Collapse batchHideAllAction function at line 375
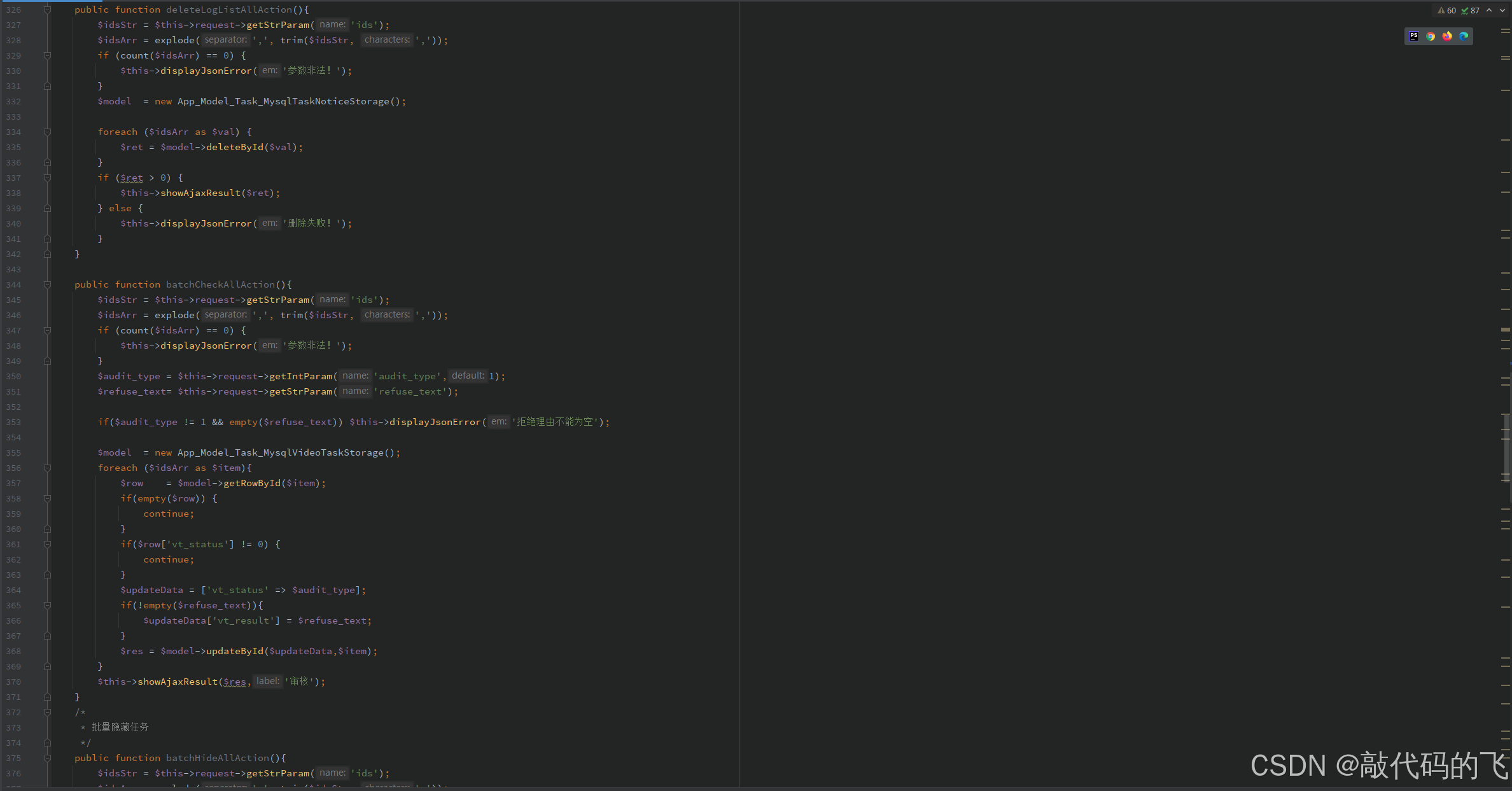Screen dimensions: 1512x791 click(47, 758)
